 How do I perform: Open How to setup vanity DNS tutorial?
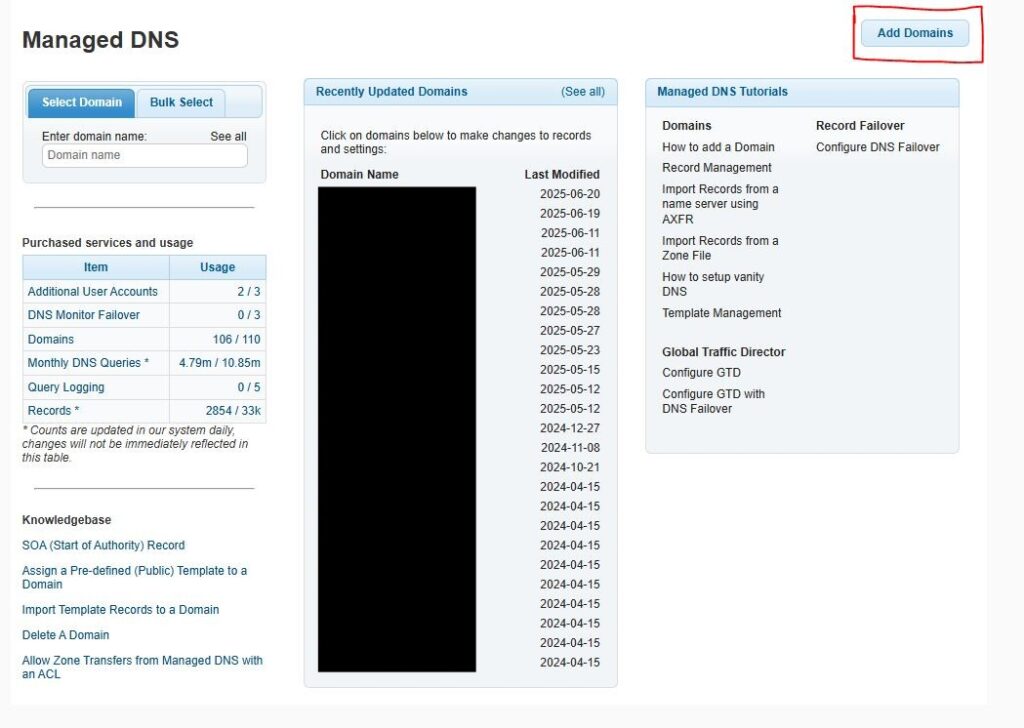712,284
